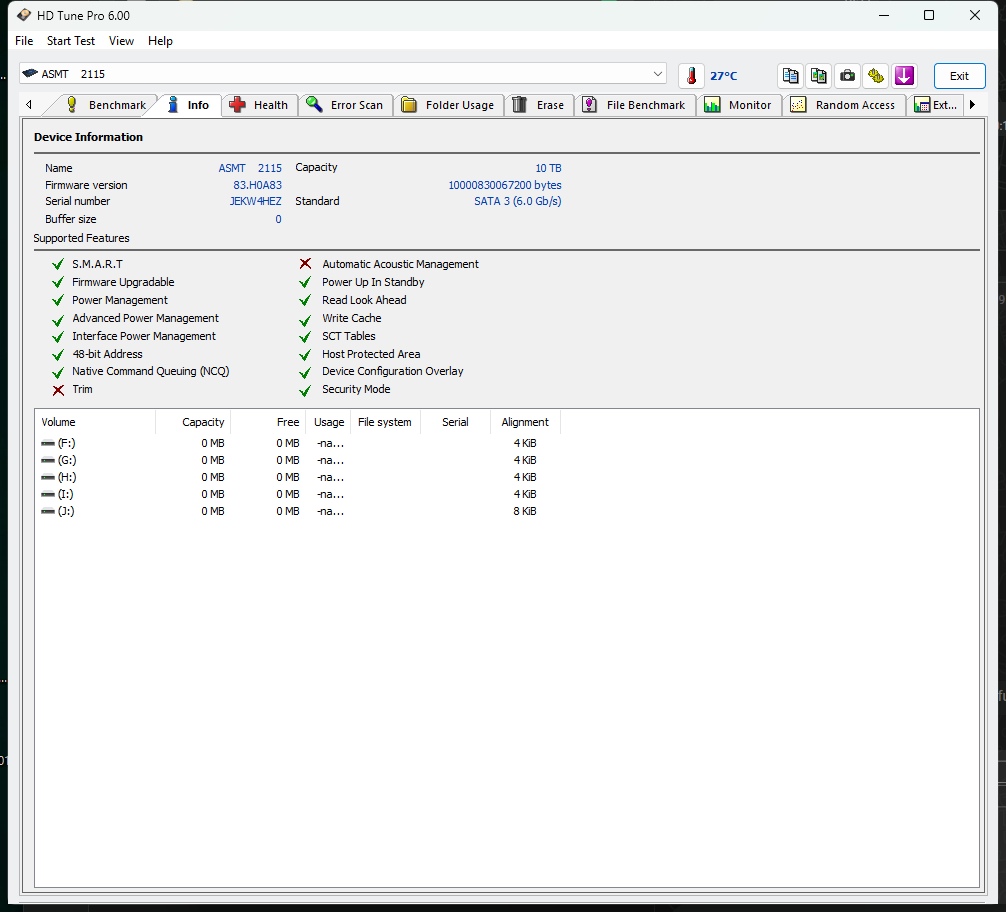The image size is (1006, 912).
Task: Click the red X beside Trim
Action: click(x=58, y=390)
